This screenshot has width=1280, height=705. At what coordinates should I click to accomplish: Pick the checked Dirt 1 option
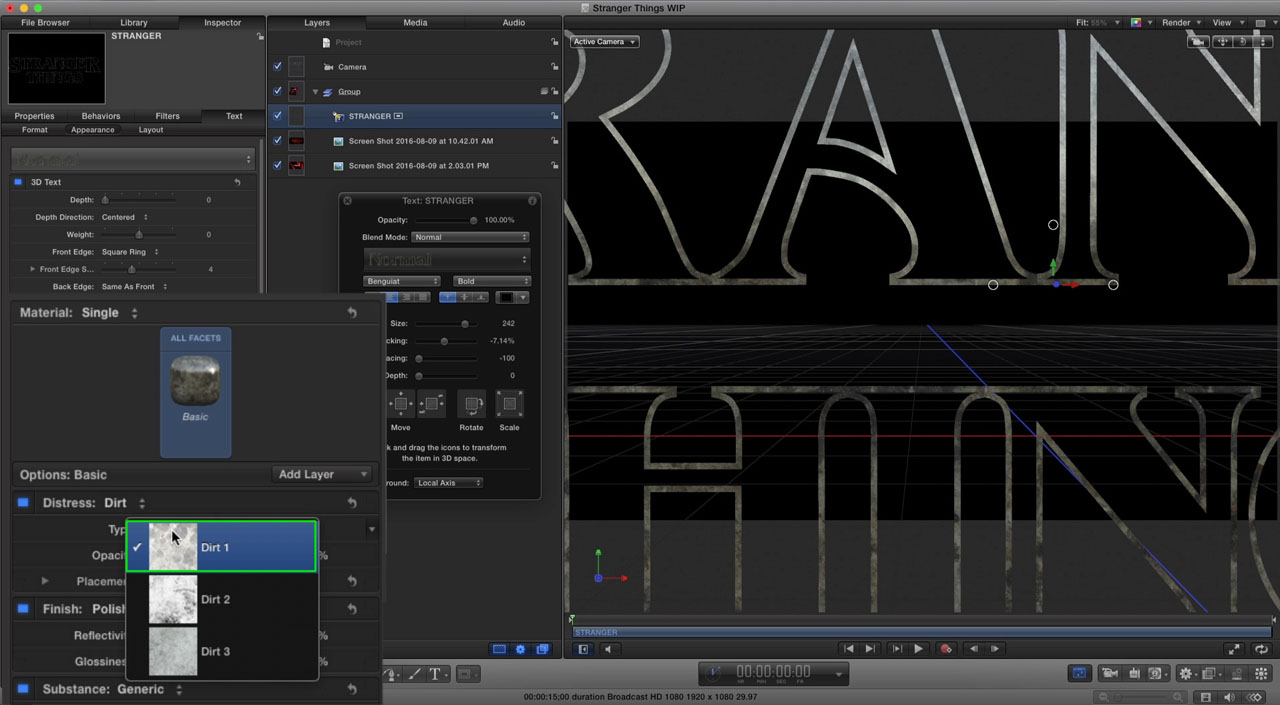click(x=222, y=547)
